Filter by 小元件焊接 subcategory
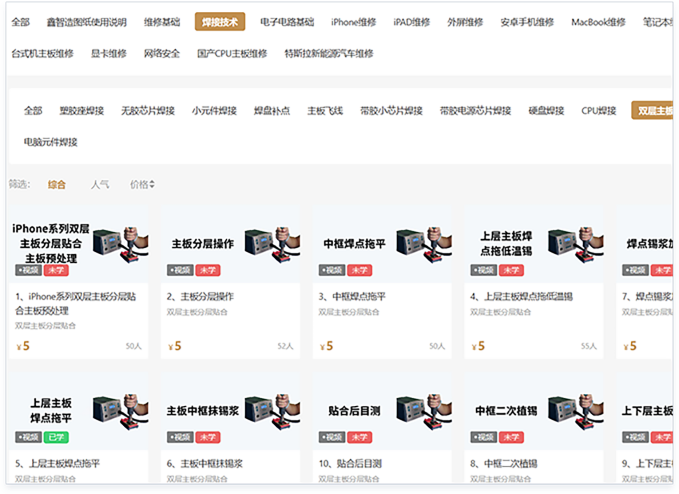679x494 pixels. click(214, 111)
